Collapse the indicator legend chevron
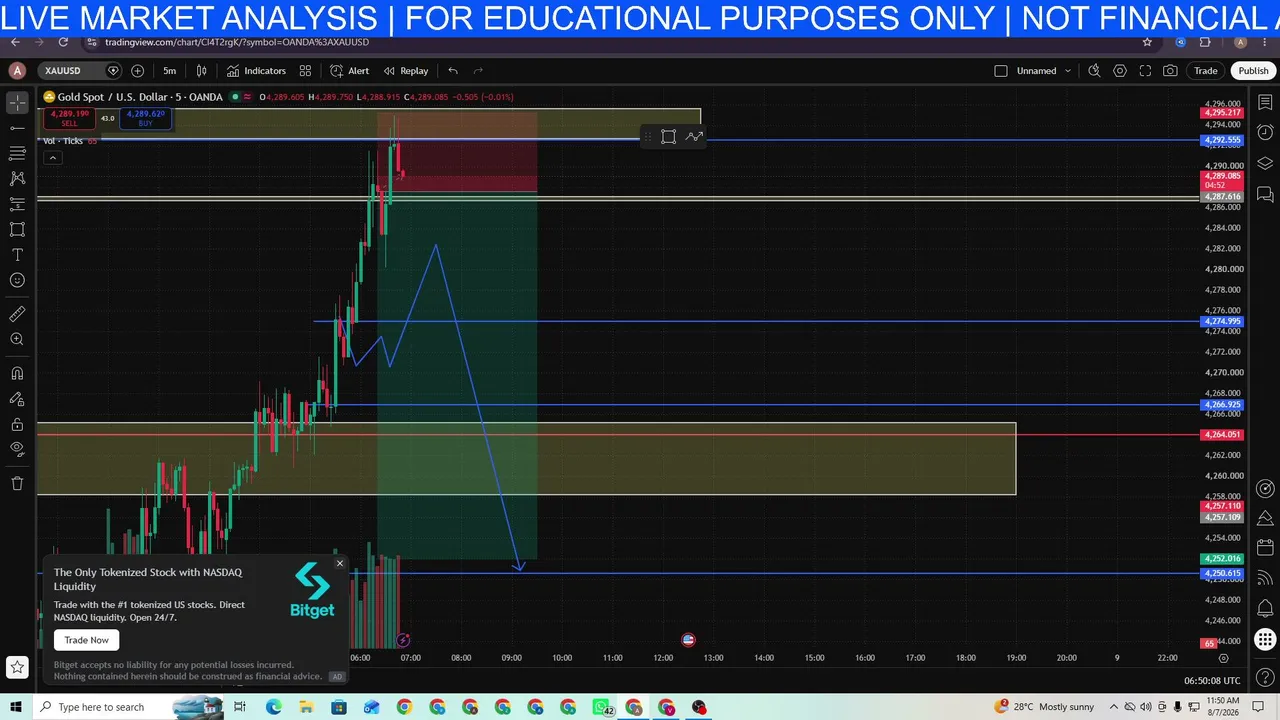 52,157
